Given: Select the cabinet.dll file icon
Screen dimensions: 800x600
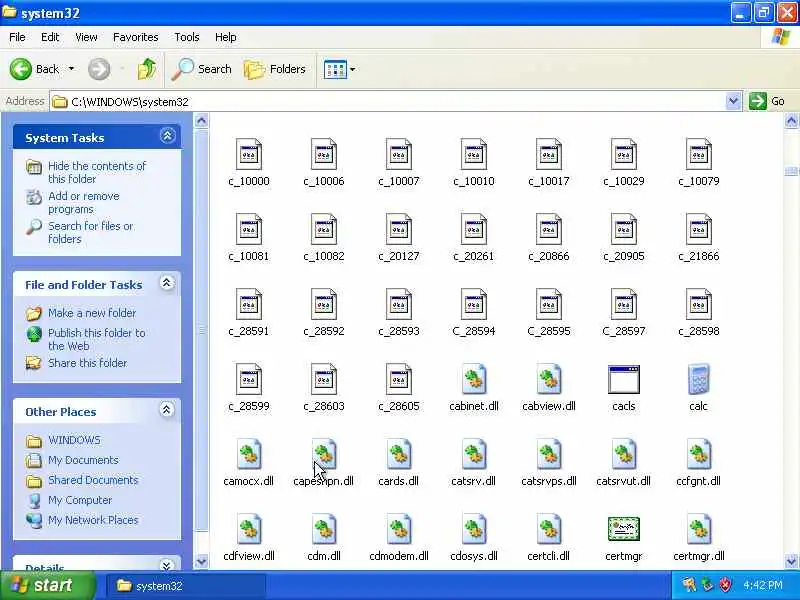Looking at the screenshot, I should tap(473, 380).
